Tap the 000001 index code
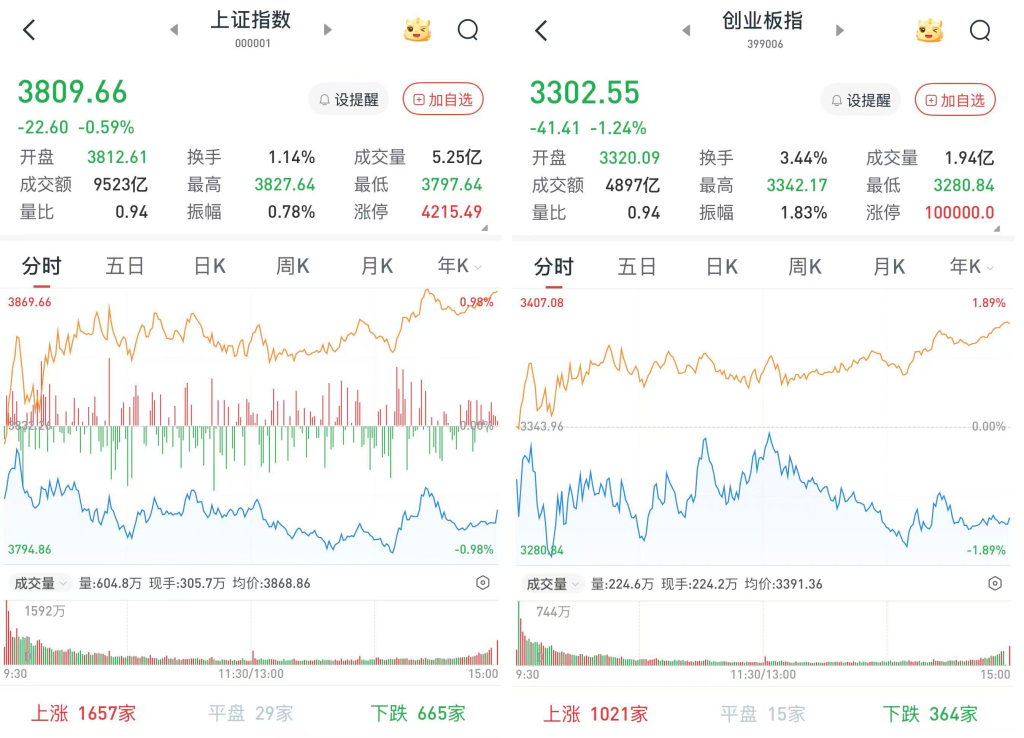The width and height of the screenshot is (1024, 738). click(253, 43)
